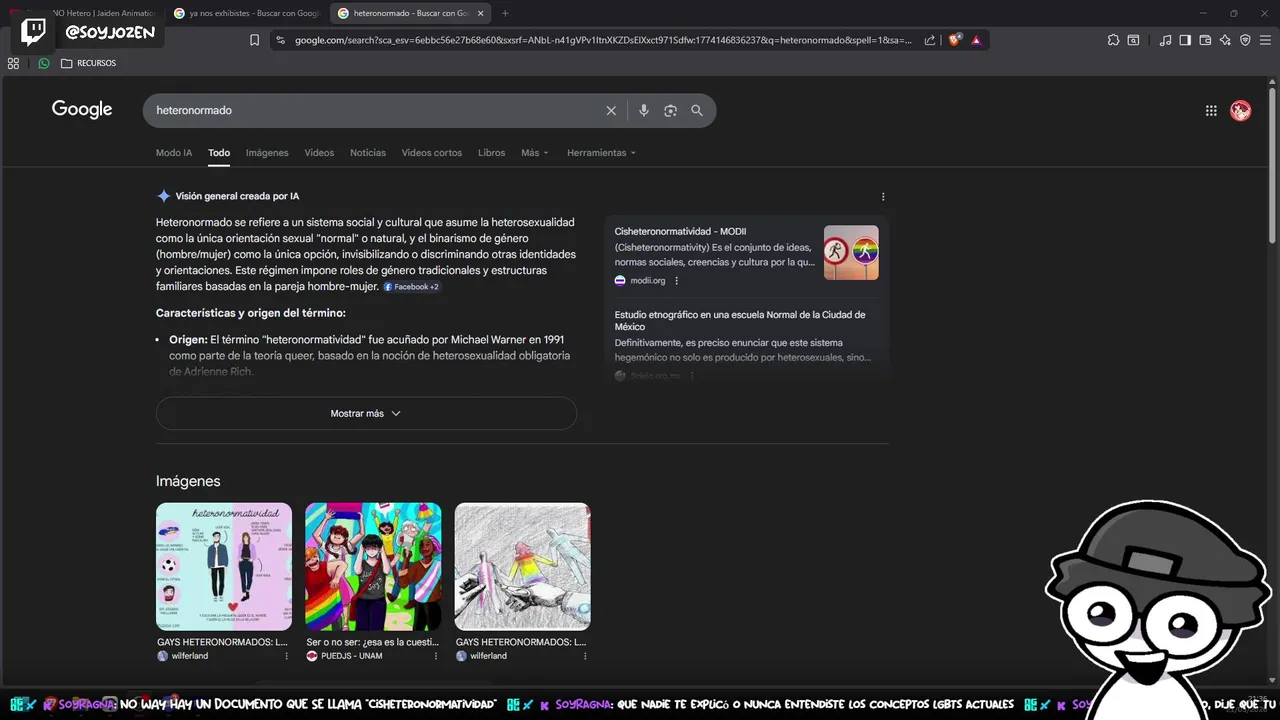The image size is (1280, 720).
Task: Open the Google account profile avatar
Action: [x=1241, y=111]
